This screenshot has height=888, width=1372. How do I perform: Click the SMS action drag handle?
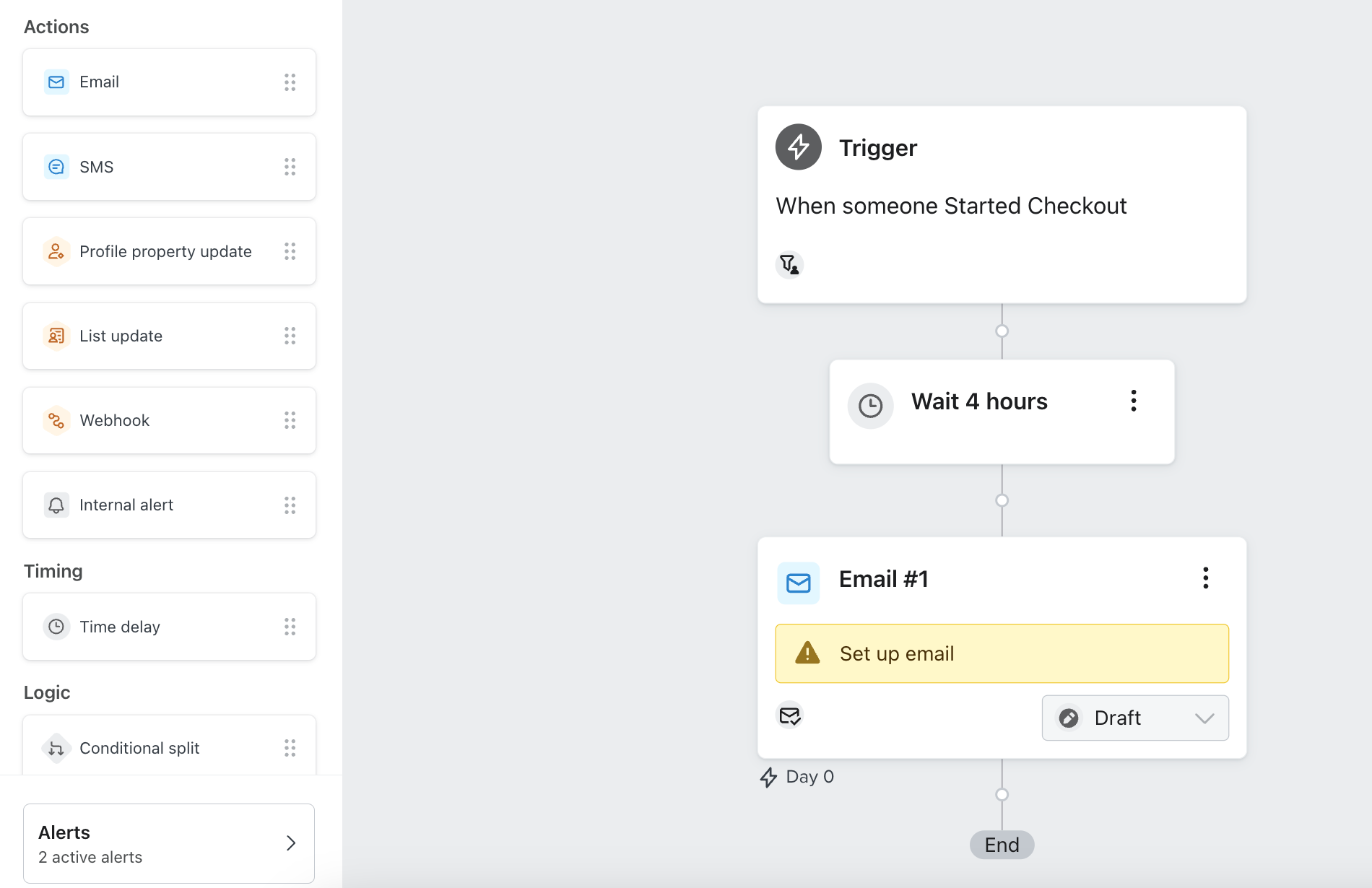290,167
